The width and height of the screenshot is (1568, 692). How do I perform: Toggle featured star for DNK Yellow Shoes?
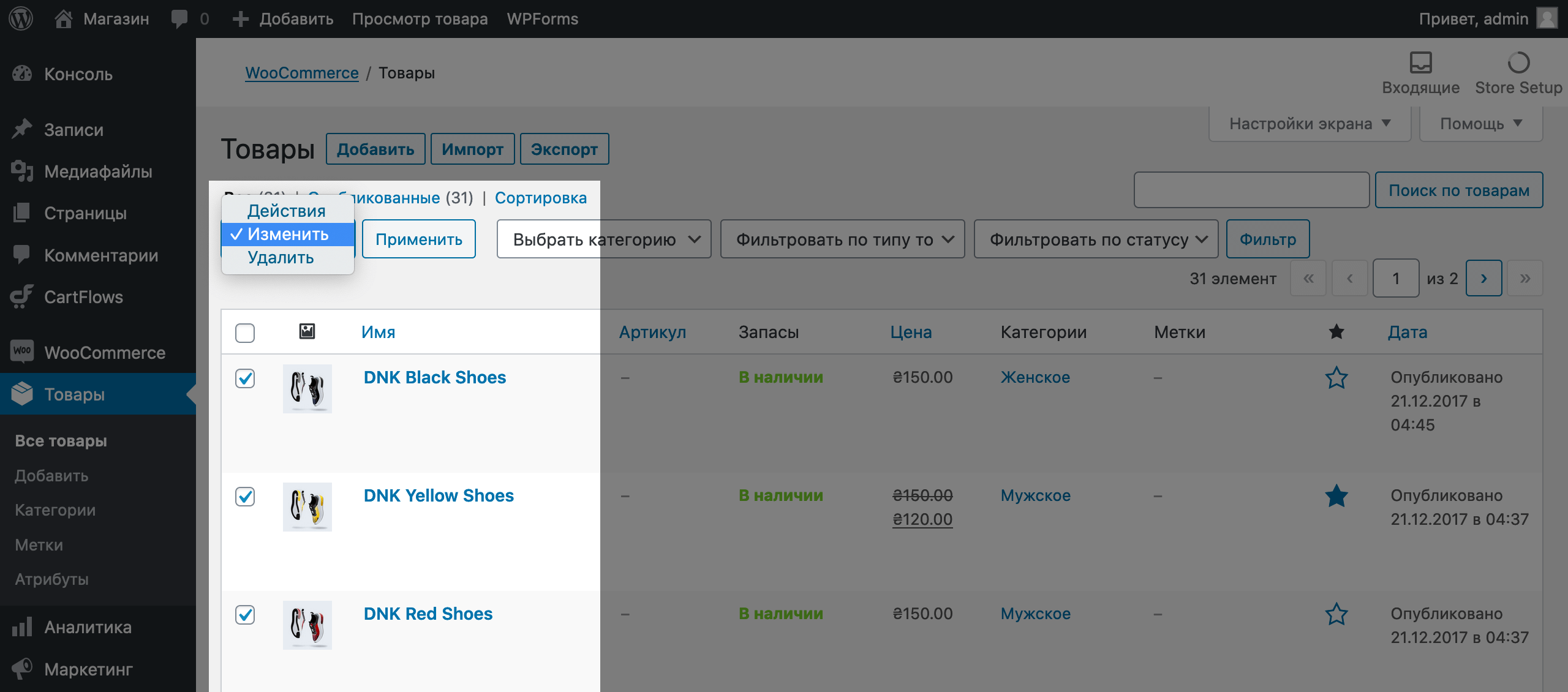click(x=1336, y=496)
